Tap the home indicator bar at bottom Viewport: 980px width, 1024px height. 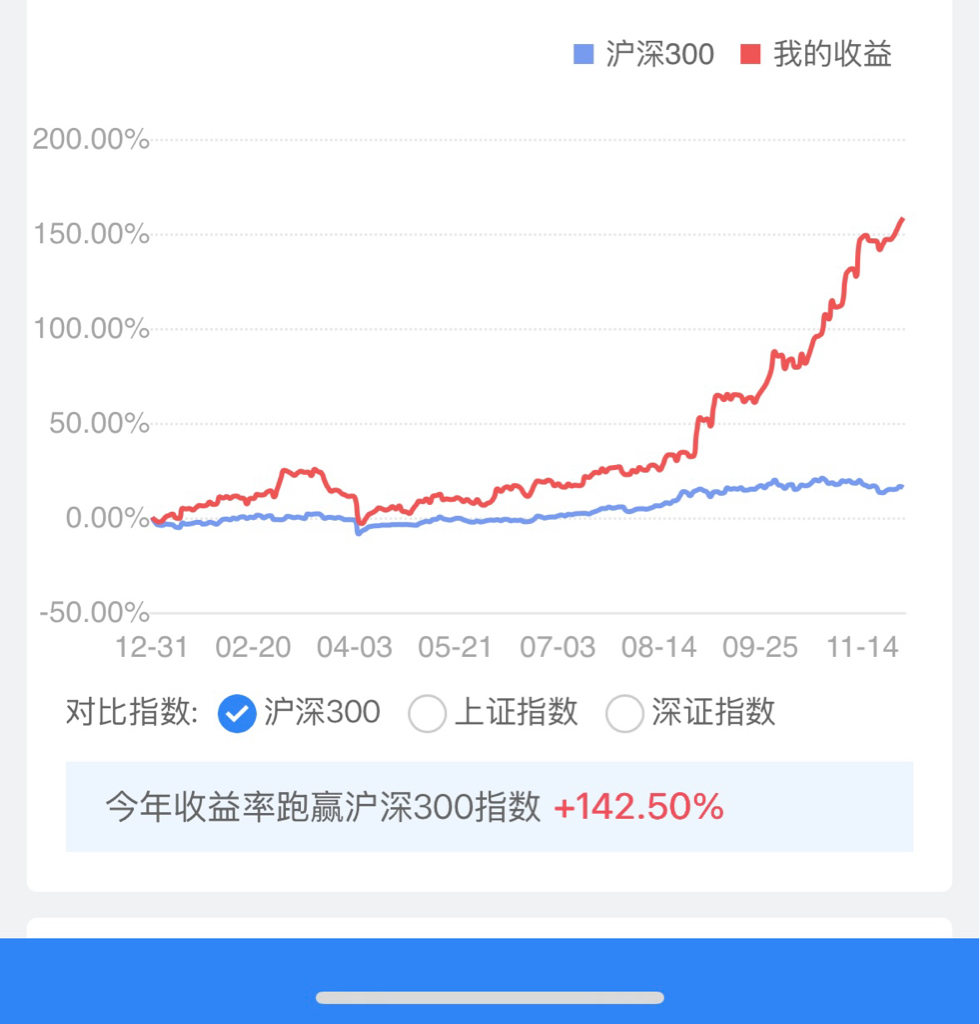[x=490, y=997]
